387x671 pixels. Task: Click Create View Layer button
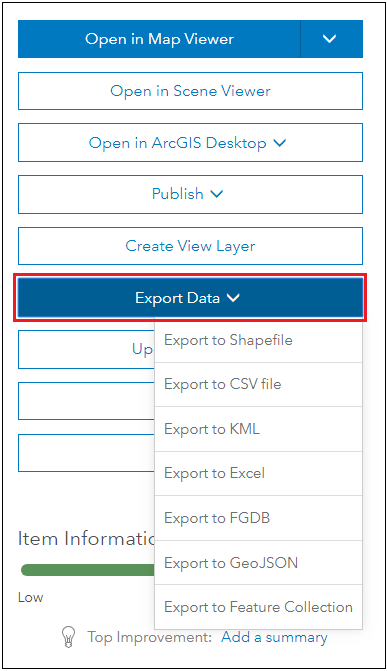(x=191, y=246)
